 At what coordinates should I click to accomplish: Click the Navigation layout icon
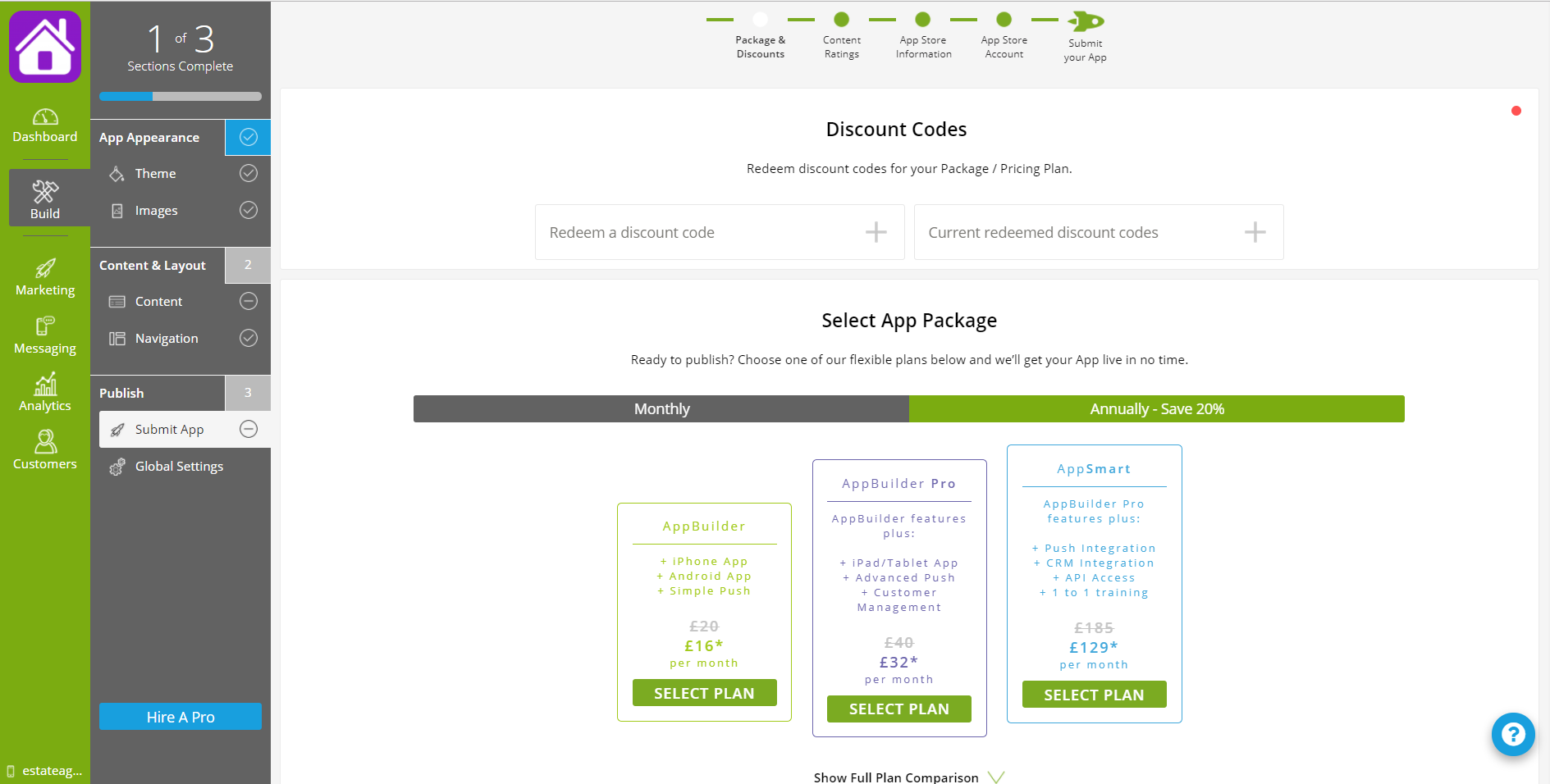click(117, 339)
